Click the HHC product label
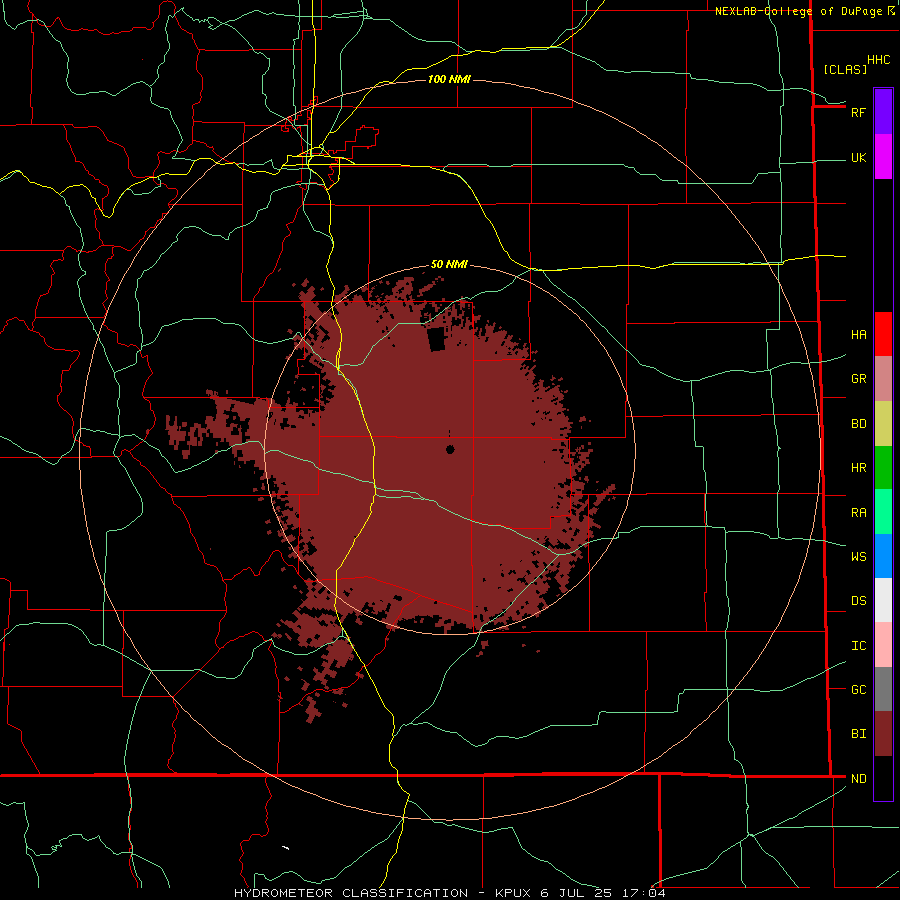The image size is (900, 900). 878,60
